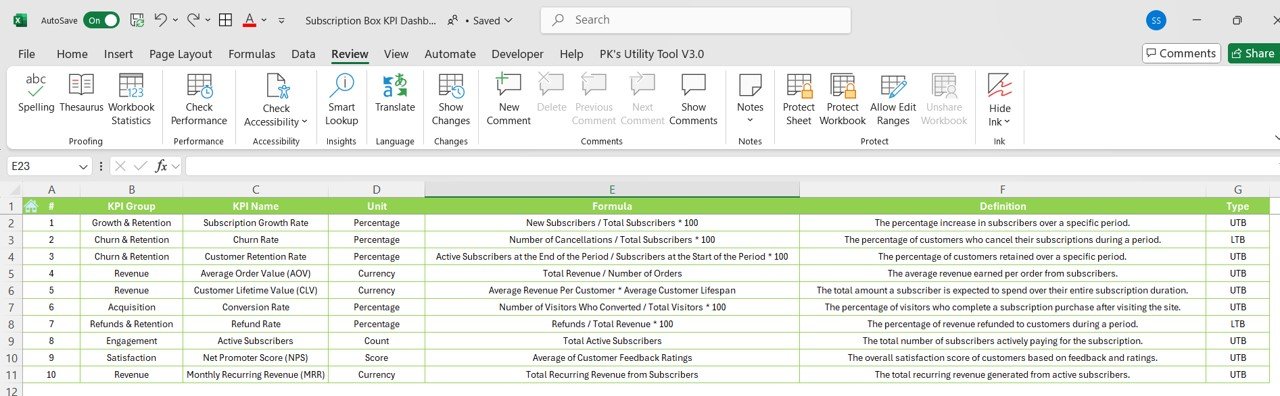Apply the red font color A icon

(249, 20)
